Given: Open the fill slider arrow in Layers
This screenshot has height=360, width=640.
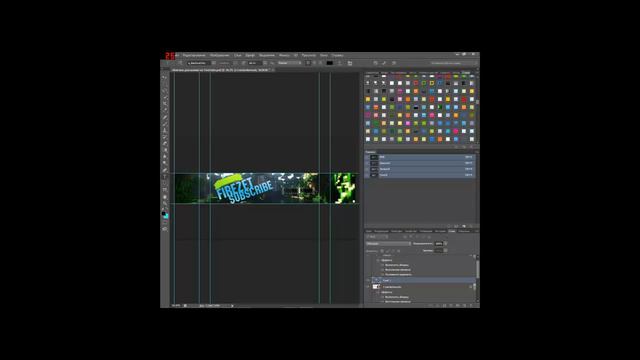Looking at the screenshot, I should pyautogui.click(x=445, y=250).
